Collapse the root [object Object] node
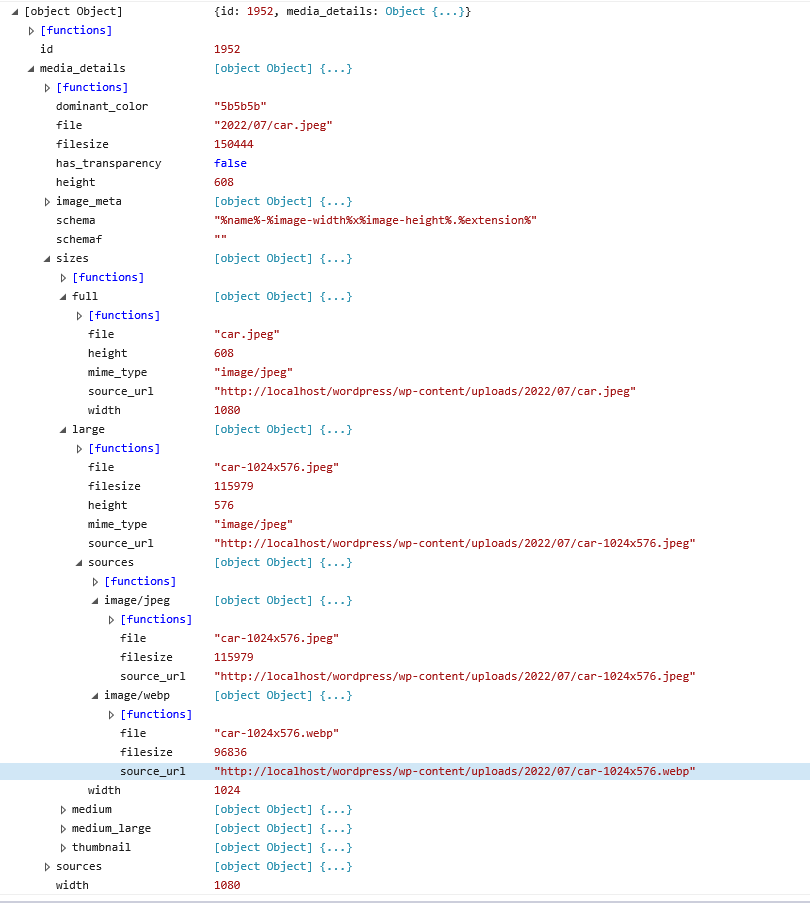 (15, 12)
